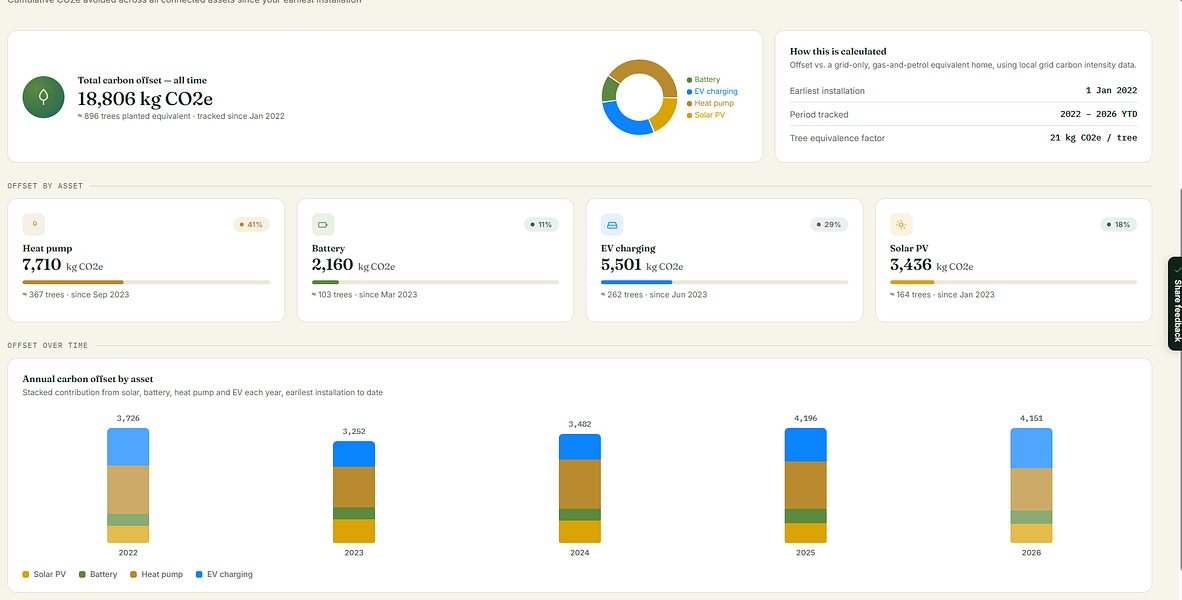Toggle Solar PV in the bar chart legend
This screenshot has height=600, width=1182.
[44, 574]
